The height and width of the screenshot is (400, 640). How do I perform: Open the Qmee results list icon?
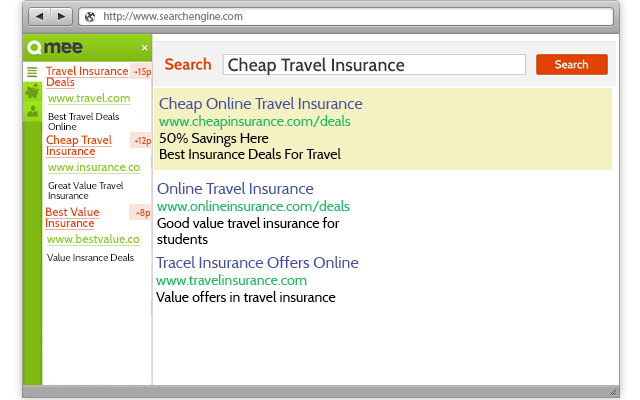coord(32,72)
